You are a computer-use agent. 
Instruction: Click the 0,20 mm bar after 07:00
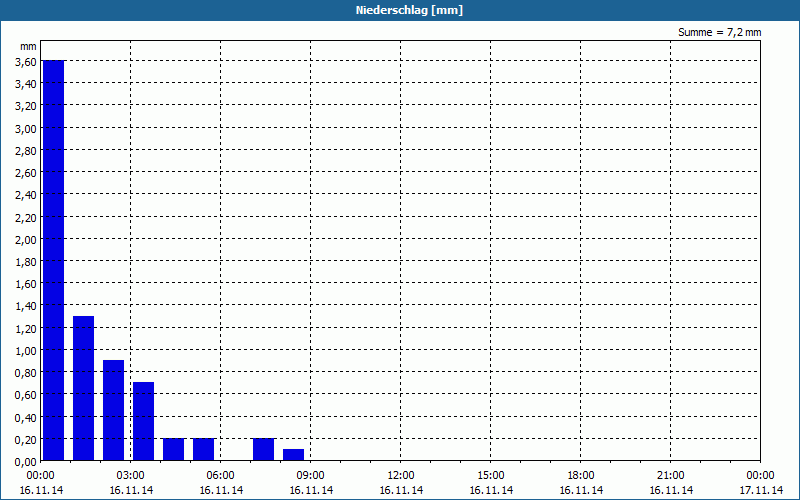(263, 449)
